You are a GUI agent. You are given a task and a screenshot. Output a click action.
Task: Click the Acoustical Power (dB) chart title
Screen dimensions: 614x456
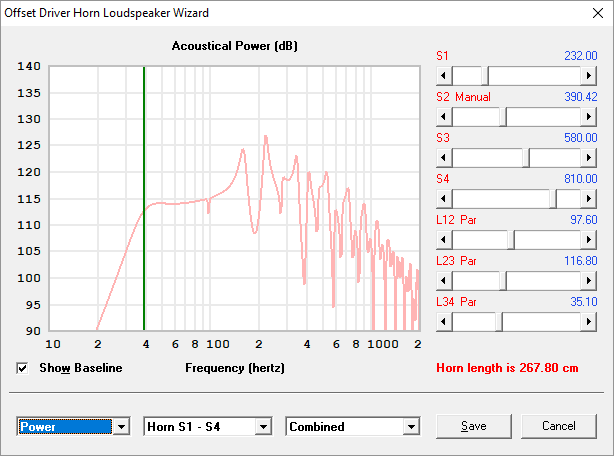tap(235, 46)
